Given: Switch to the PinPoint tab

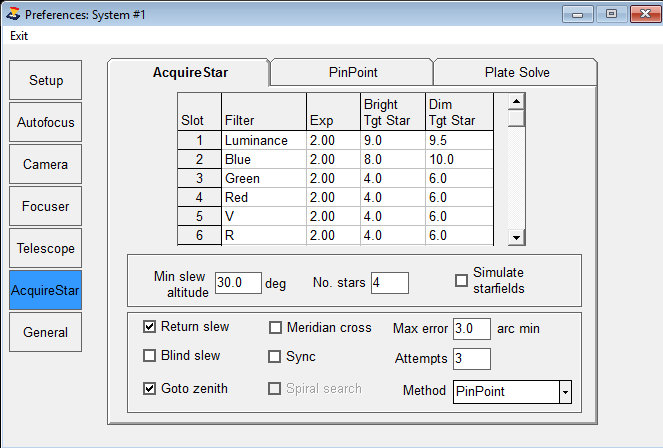Looking at the screenshot, I should click(x=353, y=72).
